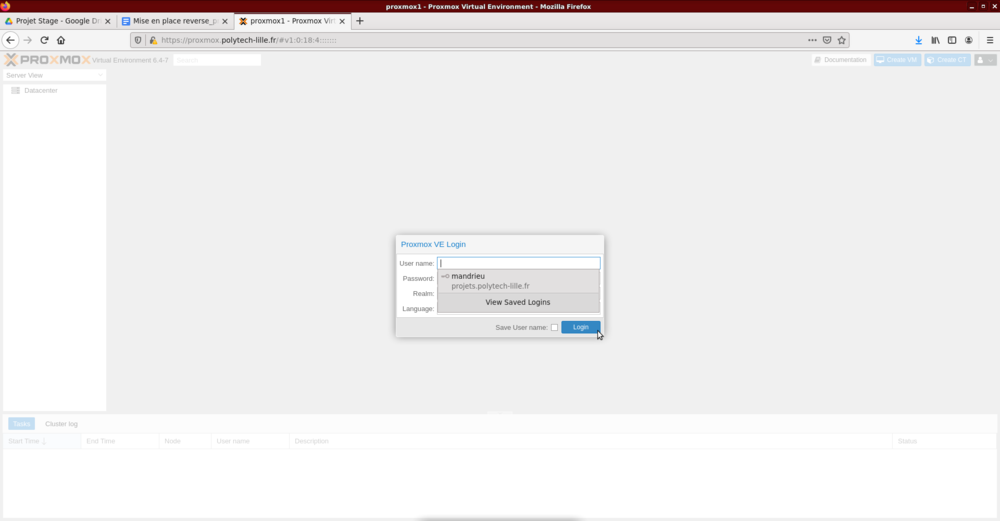Screen dimensions: 1000x521
Task: Focus the User name input field
Action: point(518,263)
